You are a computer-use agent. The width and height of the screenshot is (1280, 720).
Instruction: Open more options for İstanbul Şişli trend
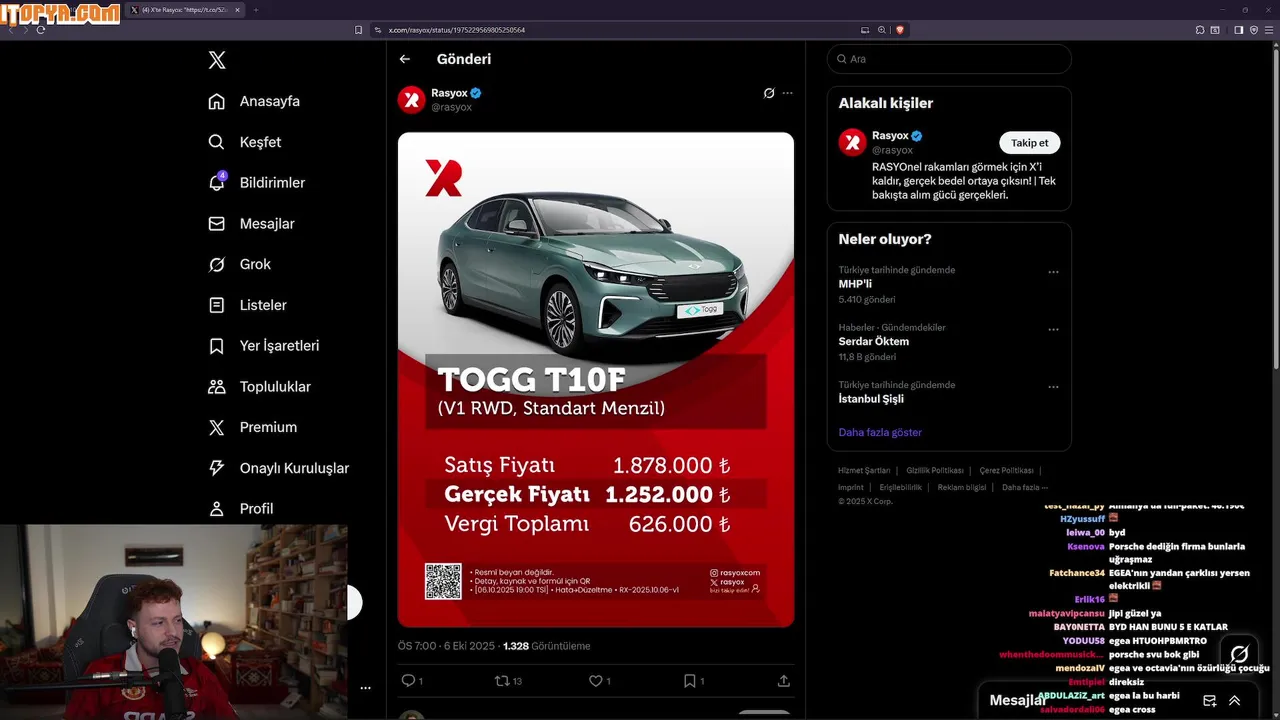(1053, 387)
